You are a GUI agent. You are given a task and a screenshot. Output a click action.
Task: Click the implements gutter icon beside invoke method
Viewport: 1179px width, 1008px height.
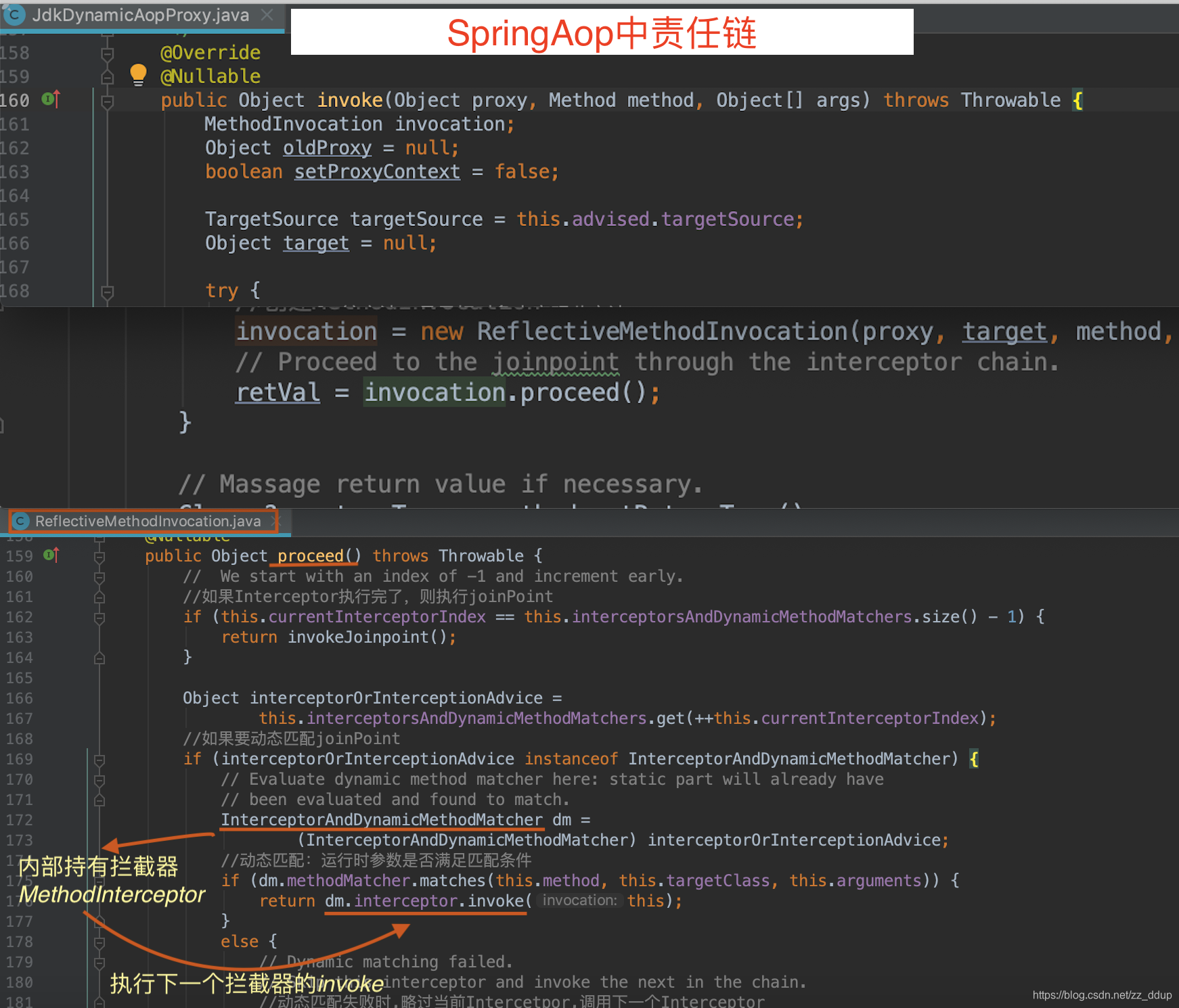(x=51, y=99)
